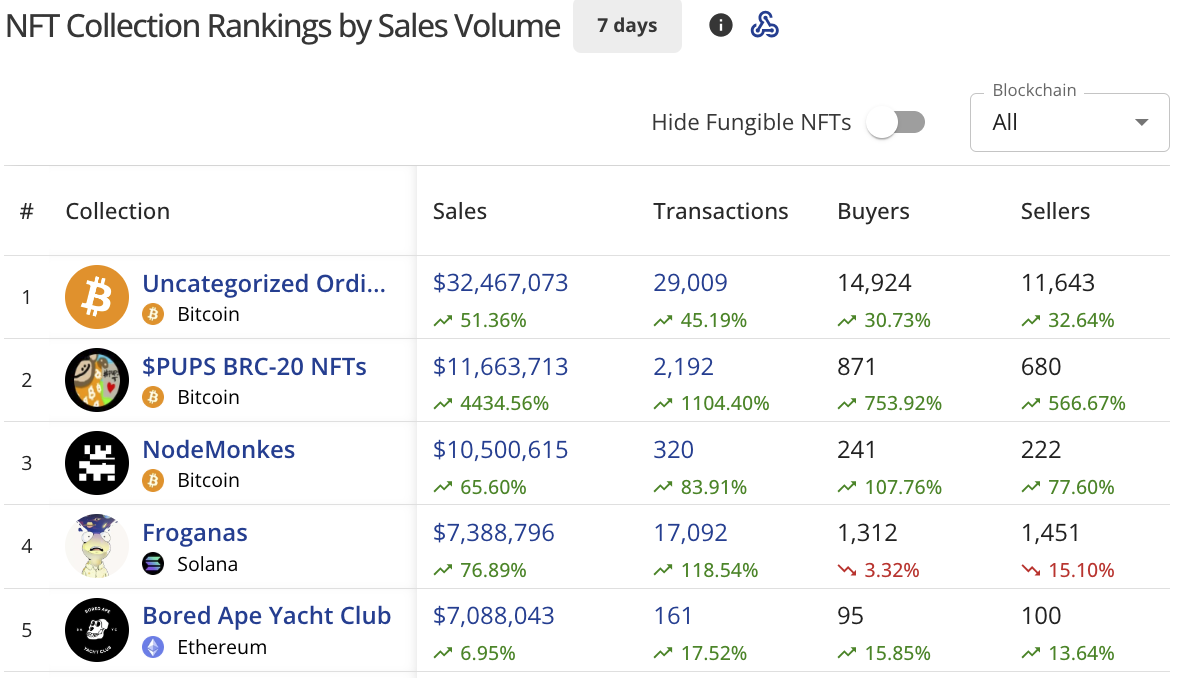1190x678 pixels.
Task: Click the 6.95% sales change for Bored Ape
Action: [488, 653]
